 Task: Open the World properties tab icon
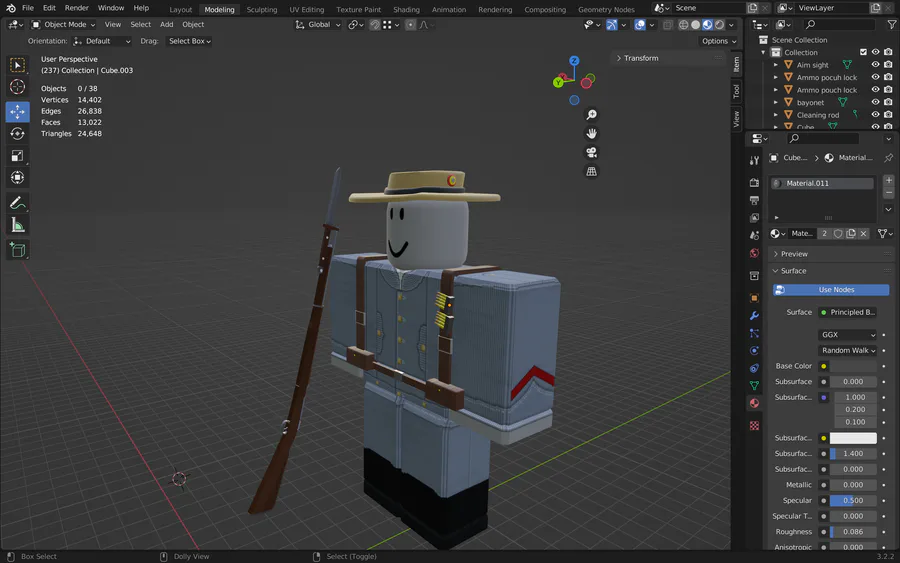[x=754, y=253]
